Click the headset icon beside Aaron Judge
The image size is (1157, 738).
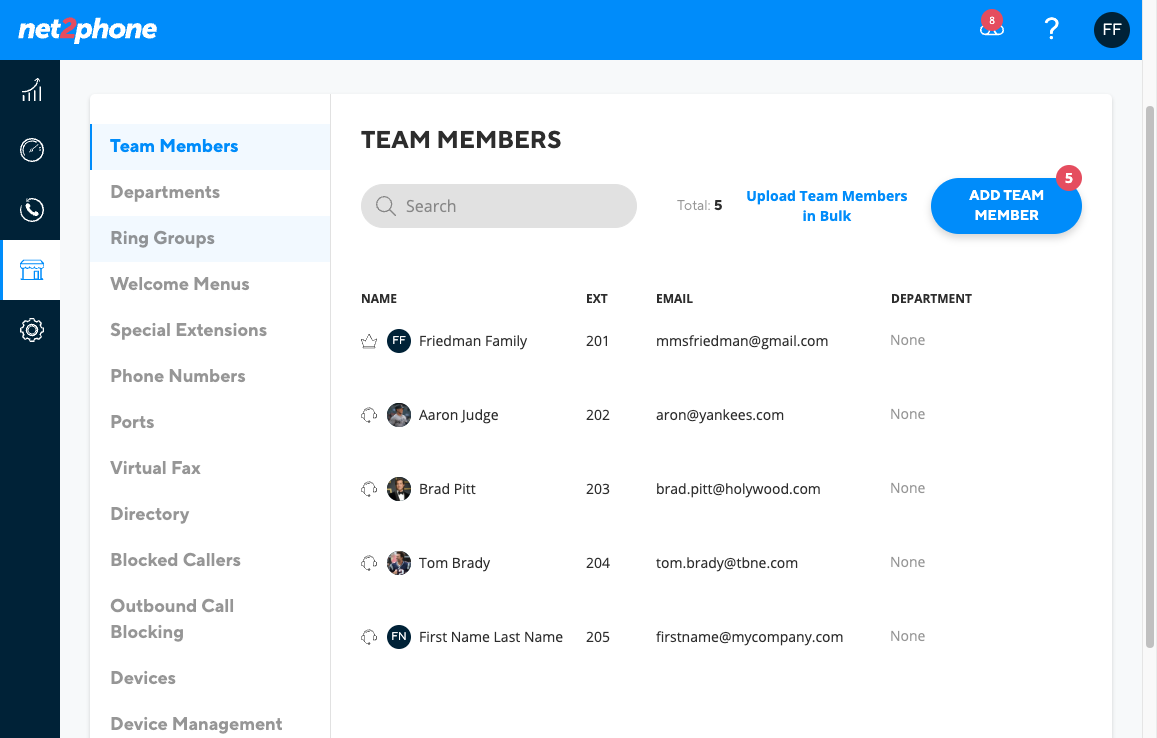[369, 415]
